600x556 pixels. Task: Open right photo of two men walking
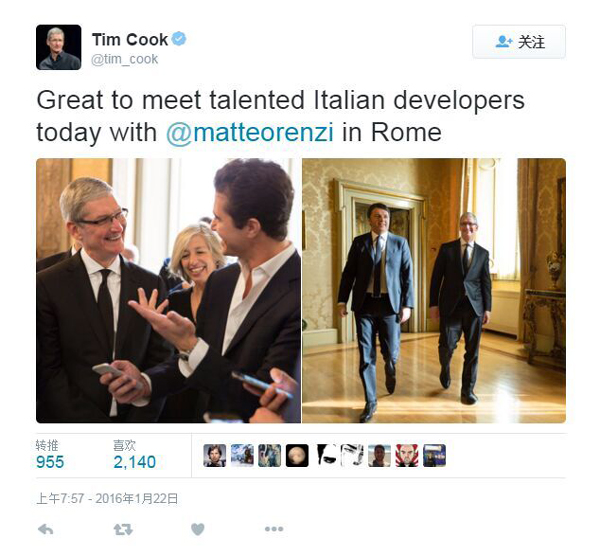pyautogui.click(x=434, y=290)
